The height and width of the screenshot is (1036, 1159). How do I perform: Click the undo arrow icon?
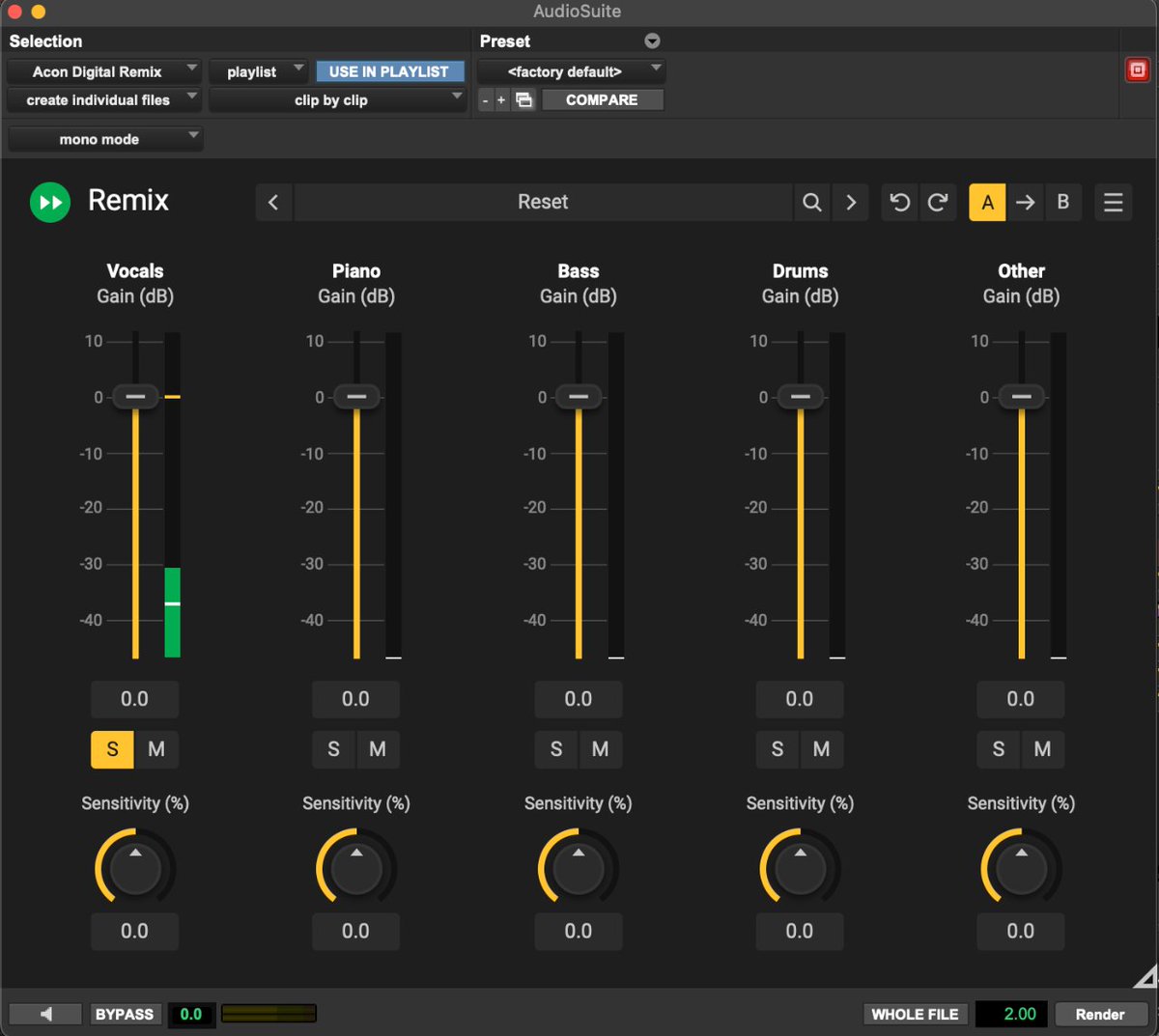tap(899, 202)
